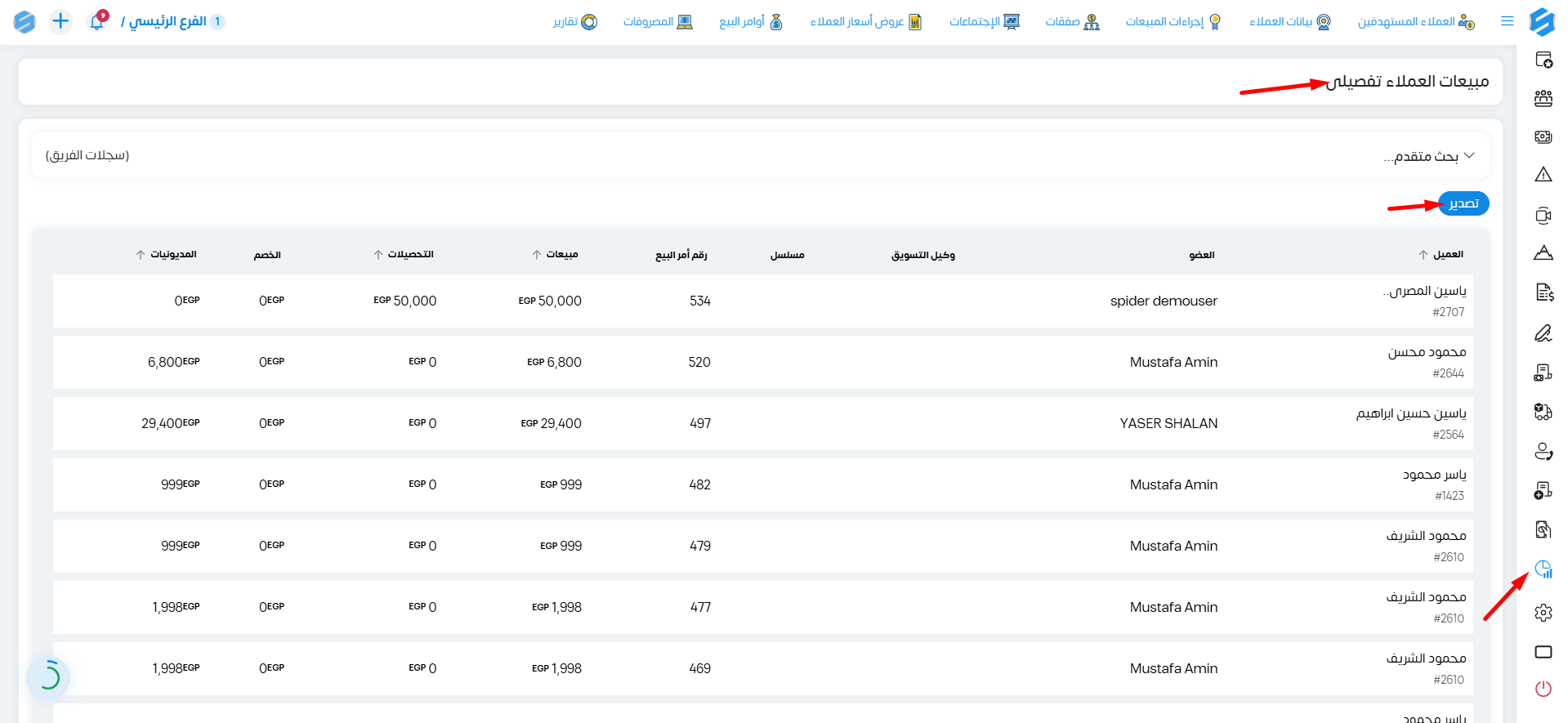The image size is (1568, 723).
Task: Open the signature pen icon in sidebar
Action: click(x=1543, y=333)
